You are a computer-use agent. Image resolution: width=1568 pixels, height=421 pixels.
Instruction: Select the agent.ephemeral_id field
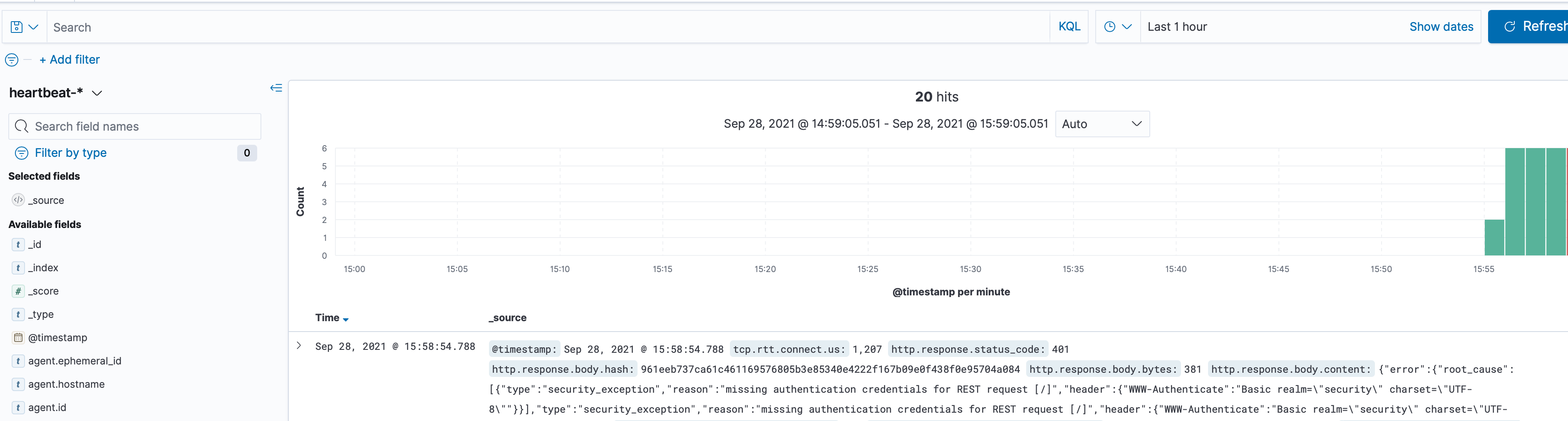(x=75, y=361)
